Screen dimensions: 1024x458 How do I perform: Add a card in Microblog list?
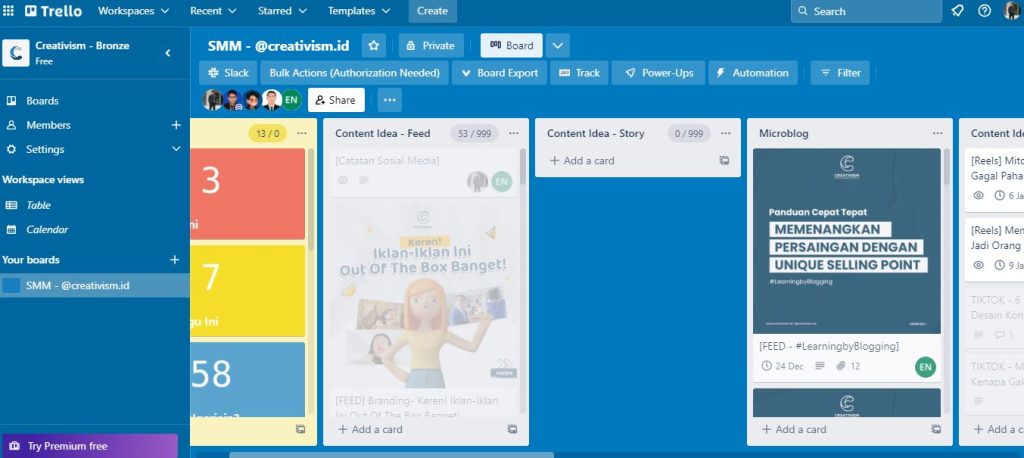tap(794, 429)
